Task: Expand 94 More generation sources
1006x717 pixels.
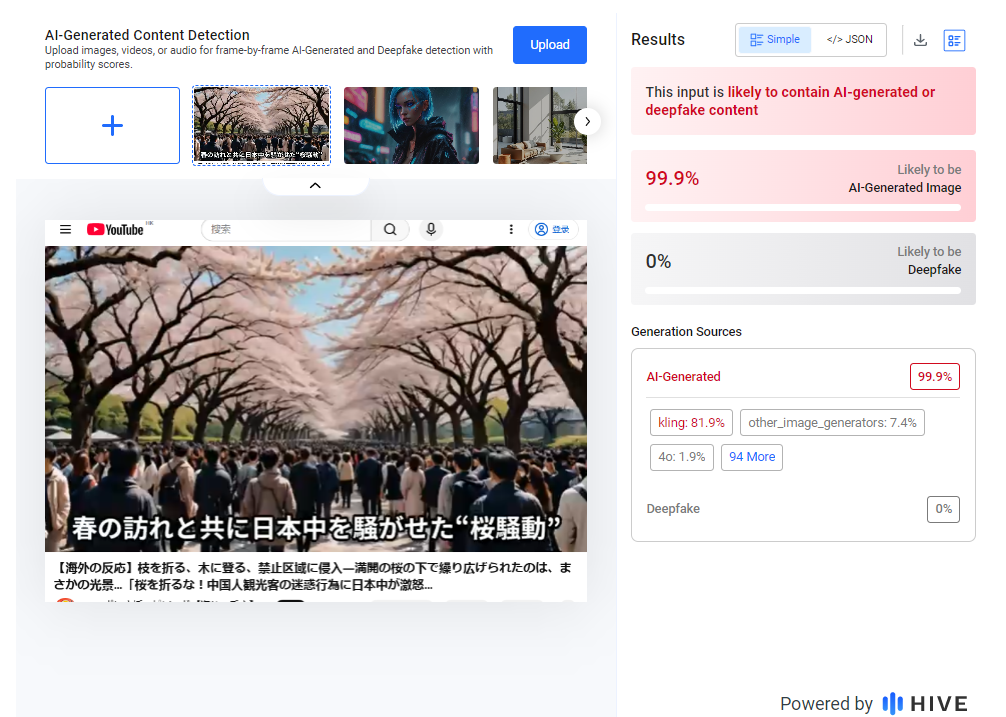Action: tap(751, 457)
